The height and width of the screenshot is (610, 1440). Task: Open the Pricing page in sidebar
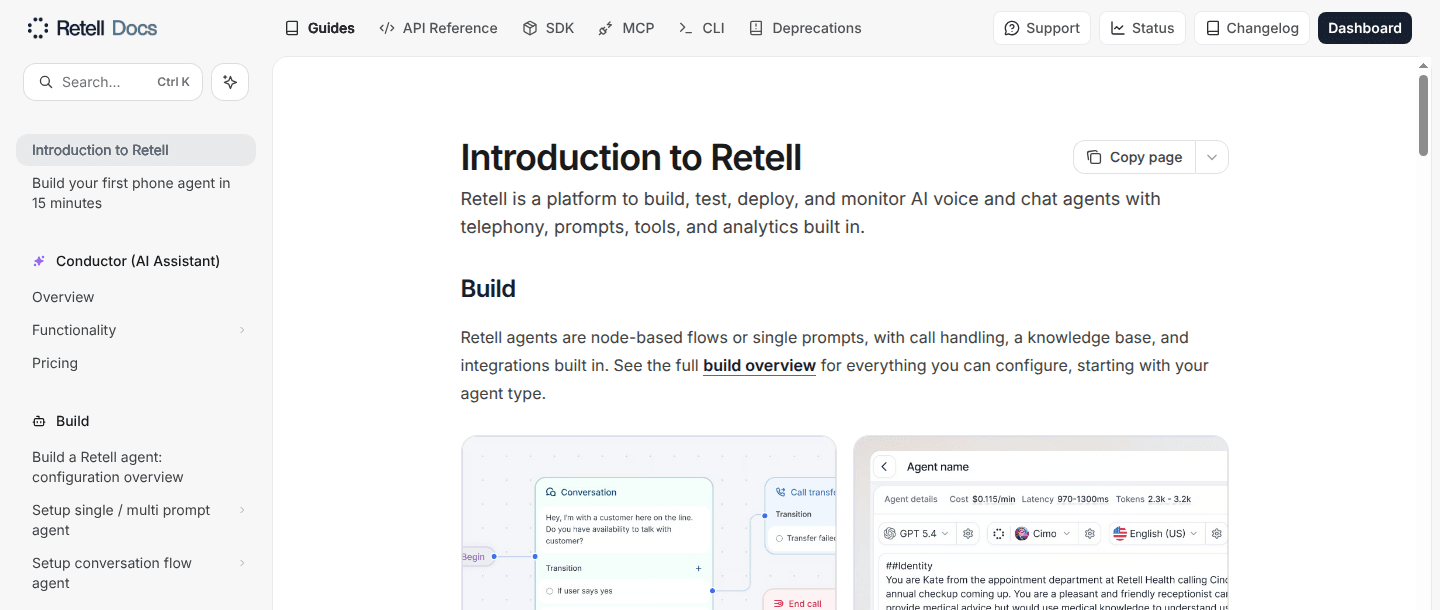click(136, 363)
